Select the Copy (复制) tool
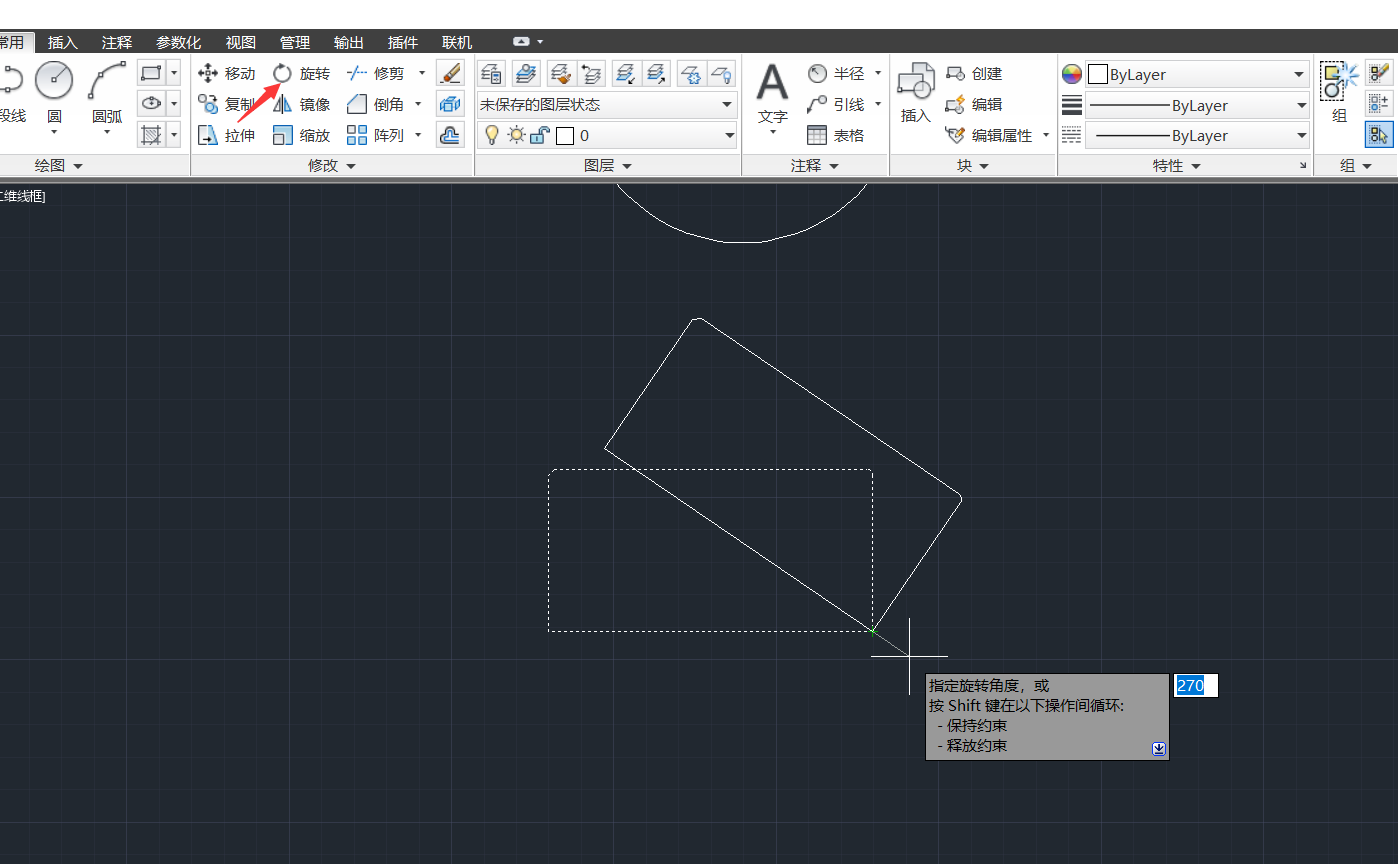The height and width of the screenshot is (864, 1398). [x=227, y=104]
